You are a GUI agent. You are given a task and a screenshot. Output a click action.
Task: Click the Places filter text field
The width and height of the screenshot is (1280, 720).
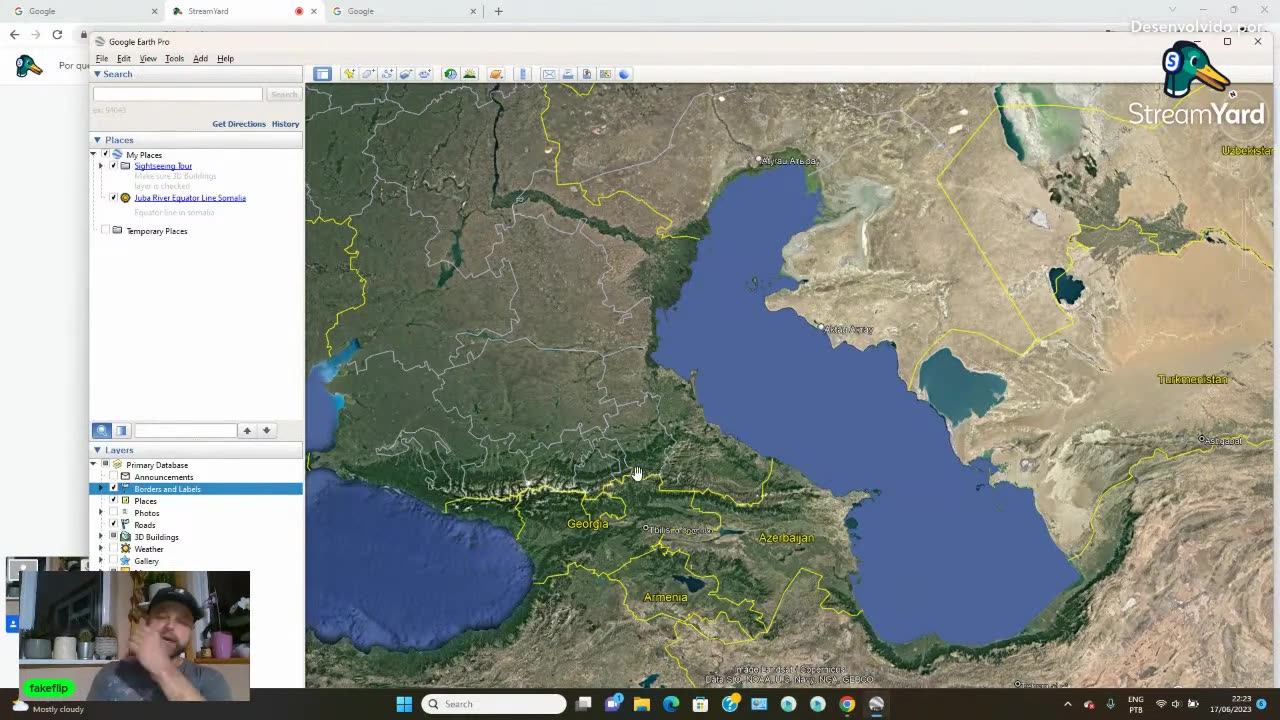pyautogui.click(x=185, y=430)
